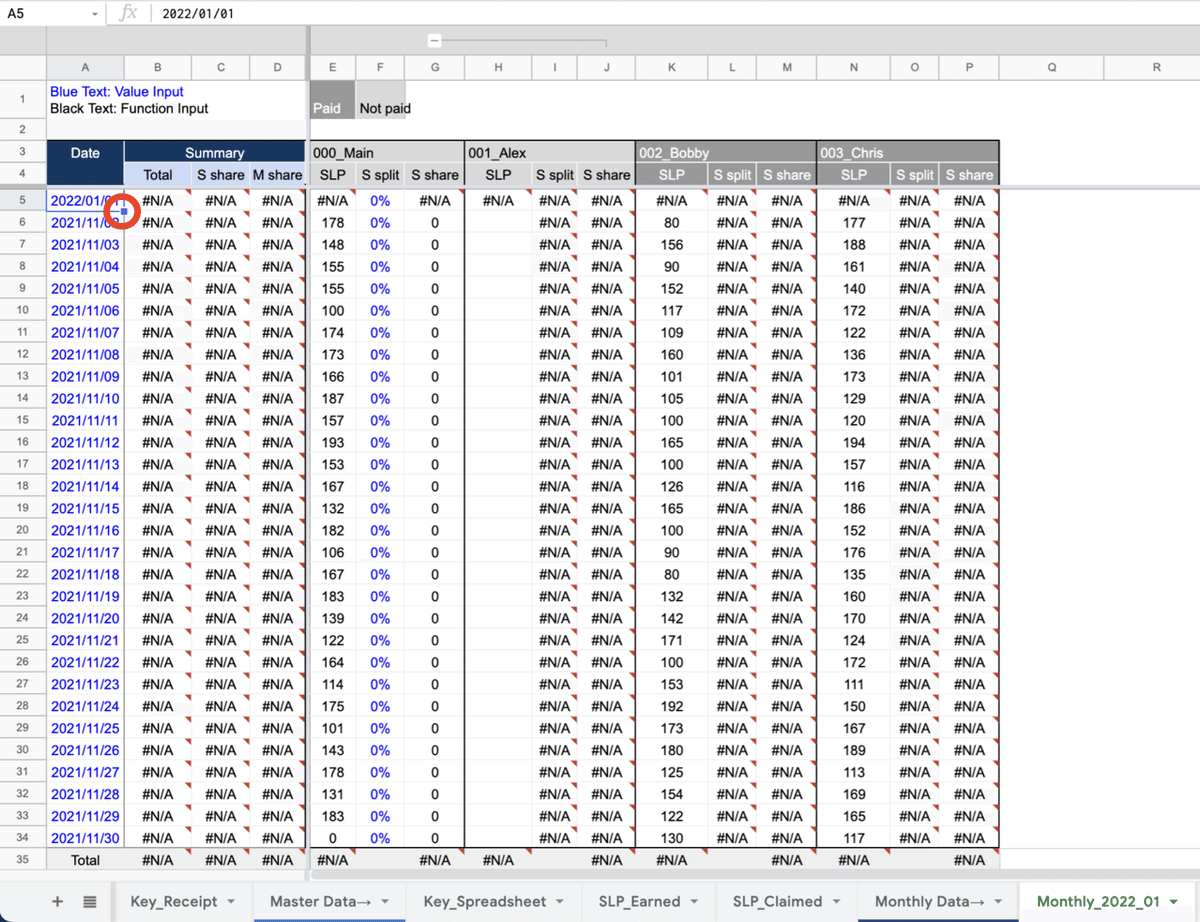Select the SLP cell 0 in row 34
The height and width of the screenshot is (922, 1200).
[333, 838]
